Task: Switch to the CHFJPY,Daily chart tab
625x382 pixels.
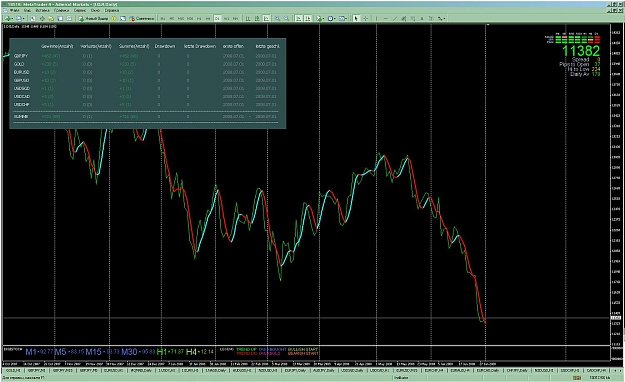Action: [516, 370]
